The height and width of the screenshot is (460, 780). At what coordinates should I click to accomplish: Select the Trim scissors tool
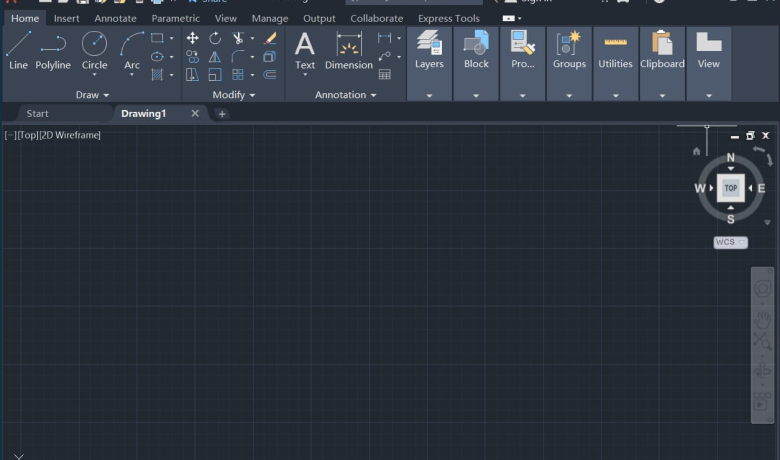238,38
